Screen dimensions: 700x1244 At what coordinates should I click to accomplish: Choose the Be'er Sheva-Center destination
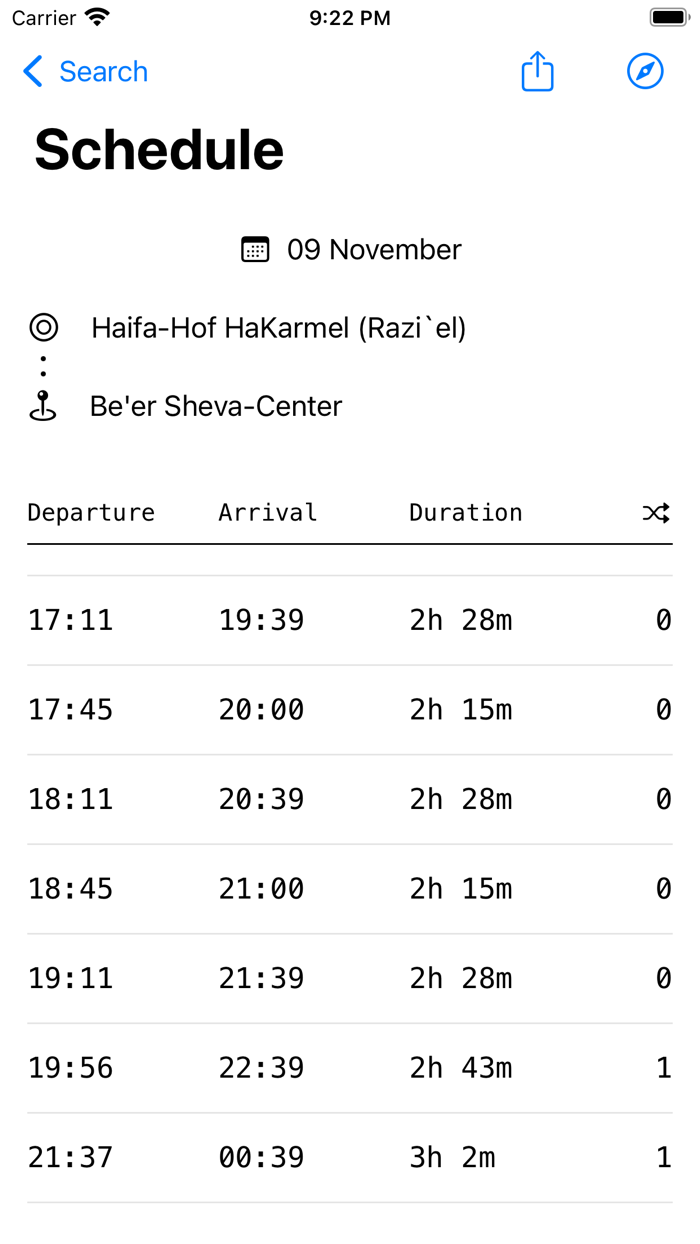coord(215,405)
